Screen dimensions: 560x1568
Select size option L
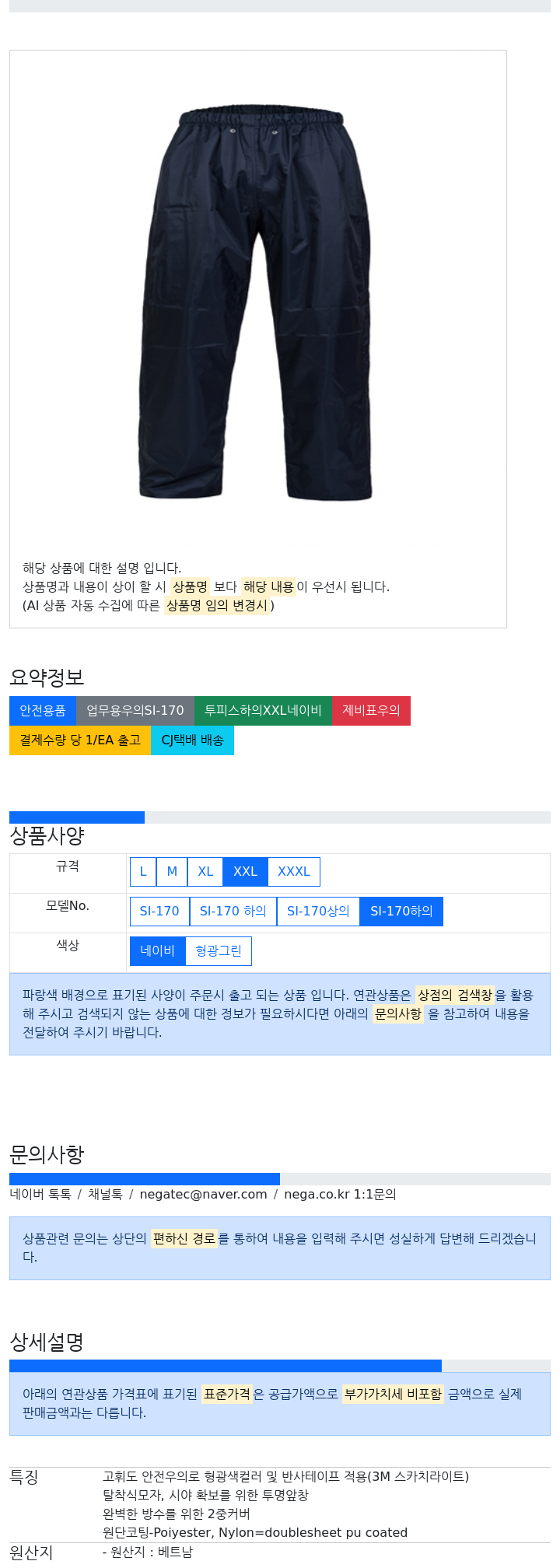pos(143,872)
